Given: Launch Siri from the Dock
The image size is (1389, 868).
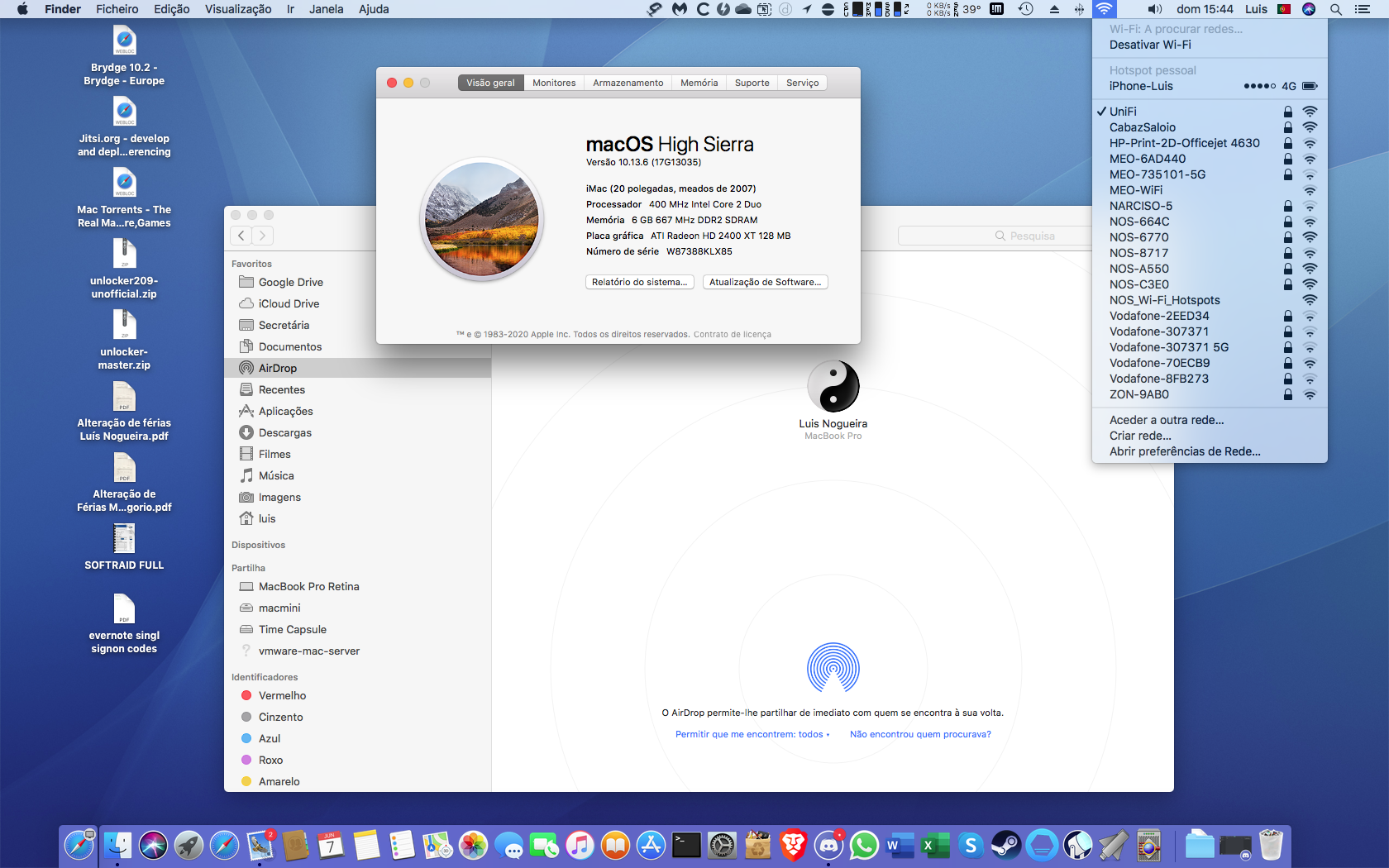Looking at the screenshot, I should (x=153, y=845).
